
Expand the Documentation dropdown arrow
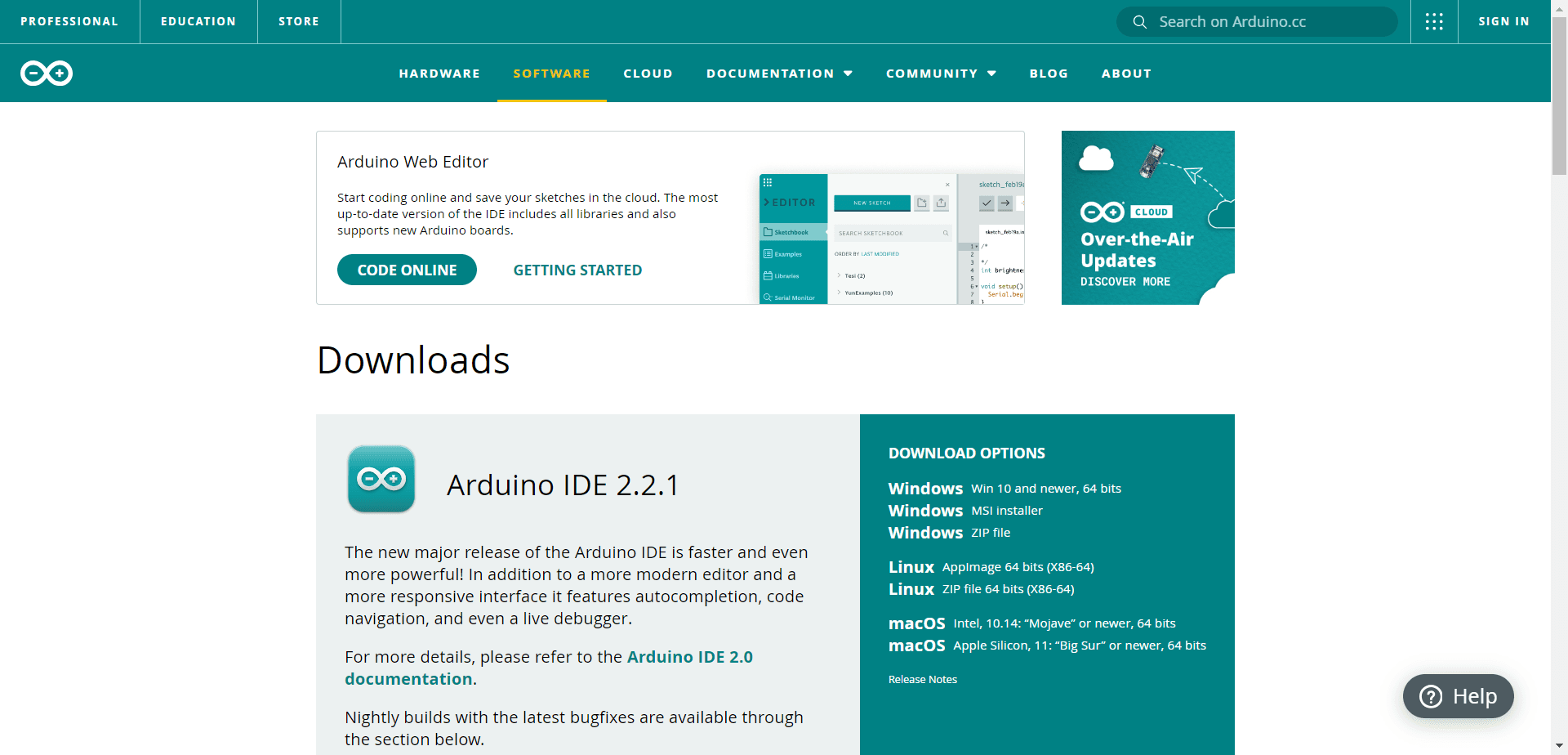848,74
